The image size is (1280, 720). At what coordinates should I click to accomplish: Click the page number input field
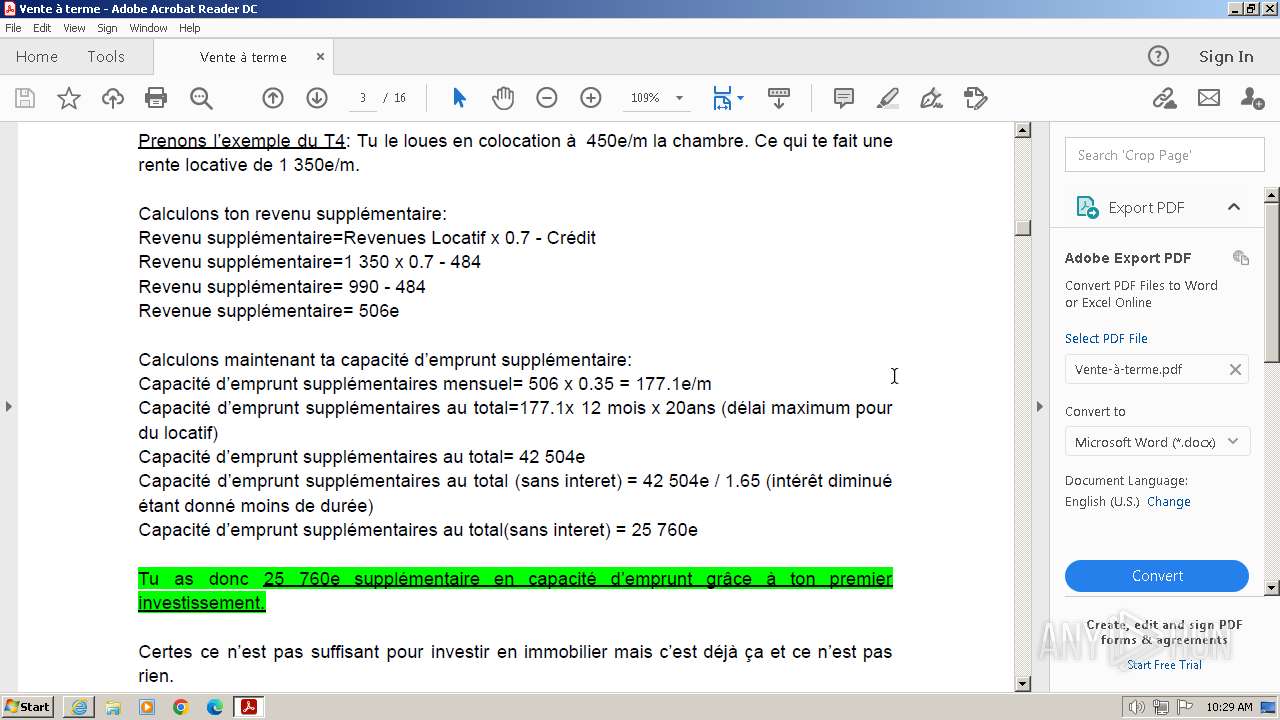[x=363, y=98]
